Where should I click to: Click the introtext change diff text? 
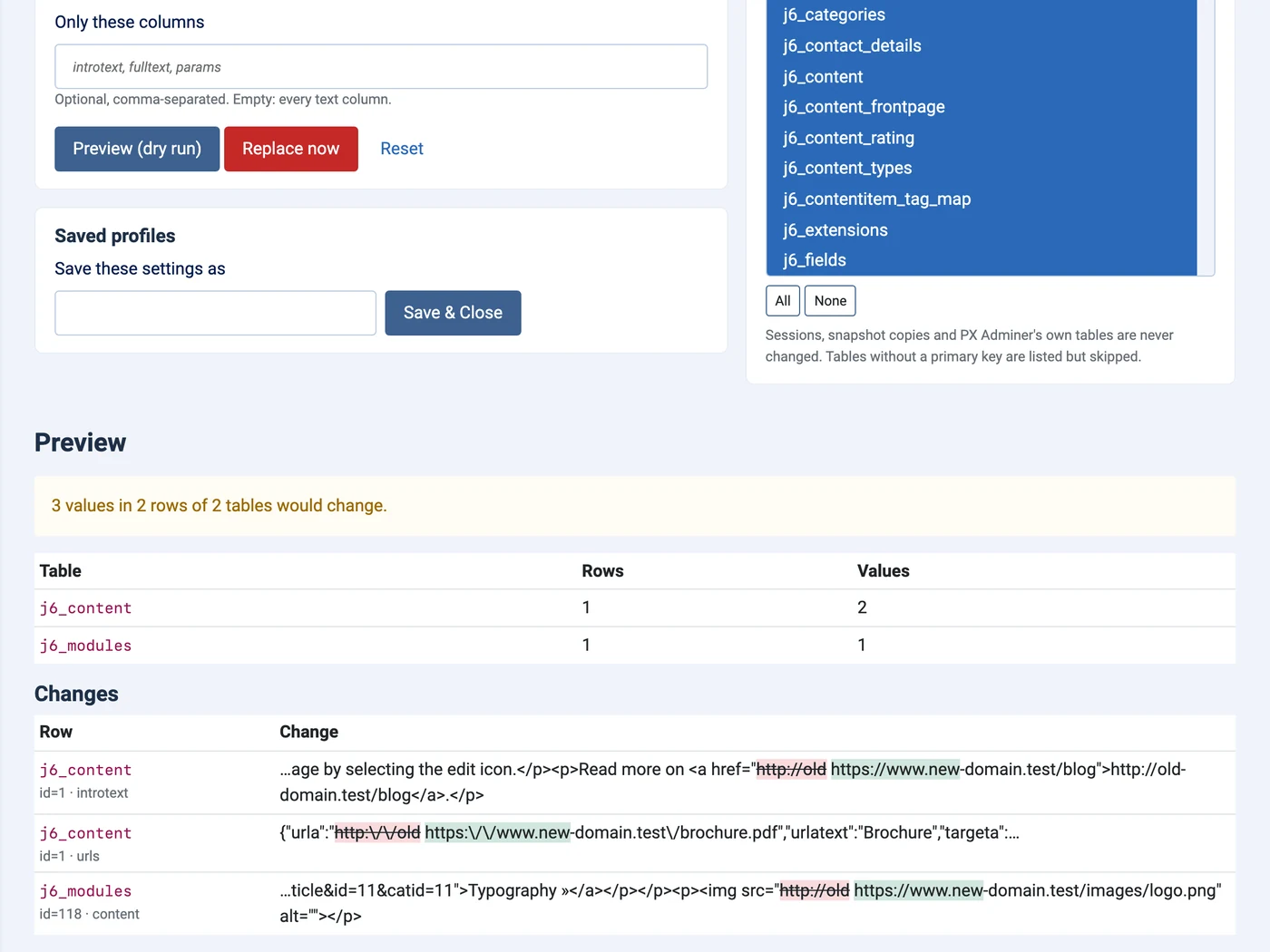(x=733, y=782)
